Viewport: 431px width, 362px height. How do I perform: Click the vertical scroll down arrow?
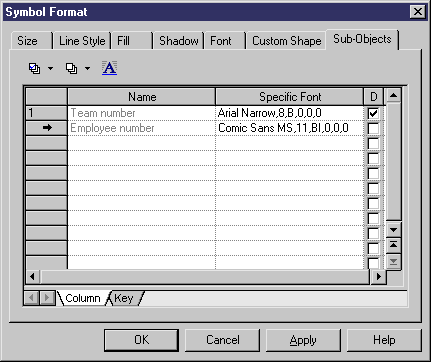393,230
